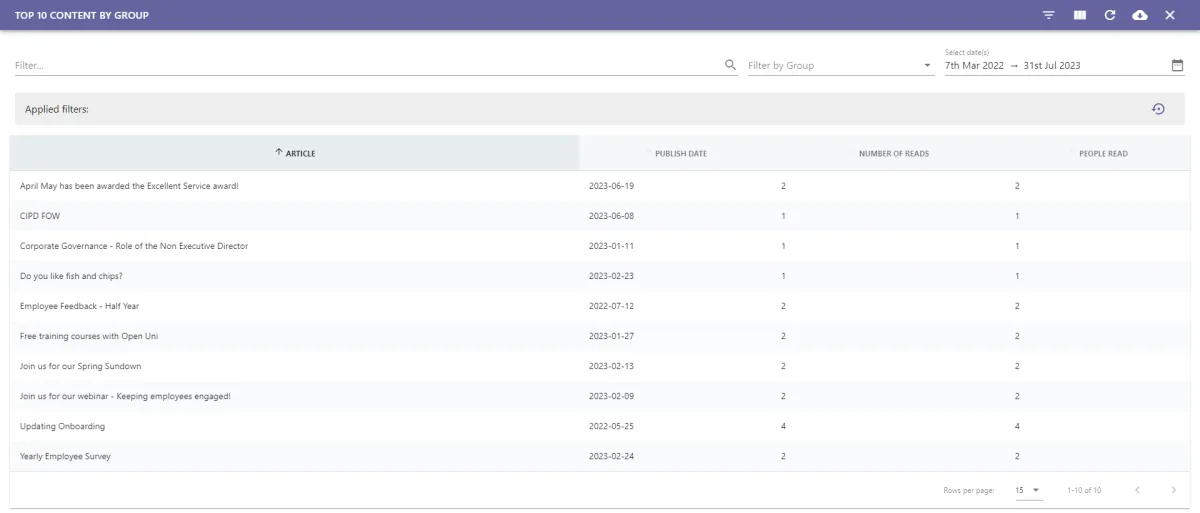Screen dimensions: 1200x513
Task: Open the date range field
Action: pos(1056,65)
